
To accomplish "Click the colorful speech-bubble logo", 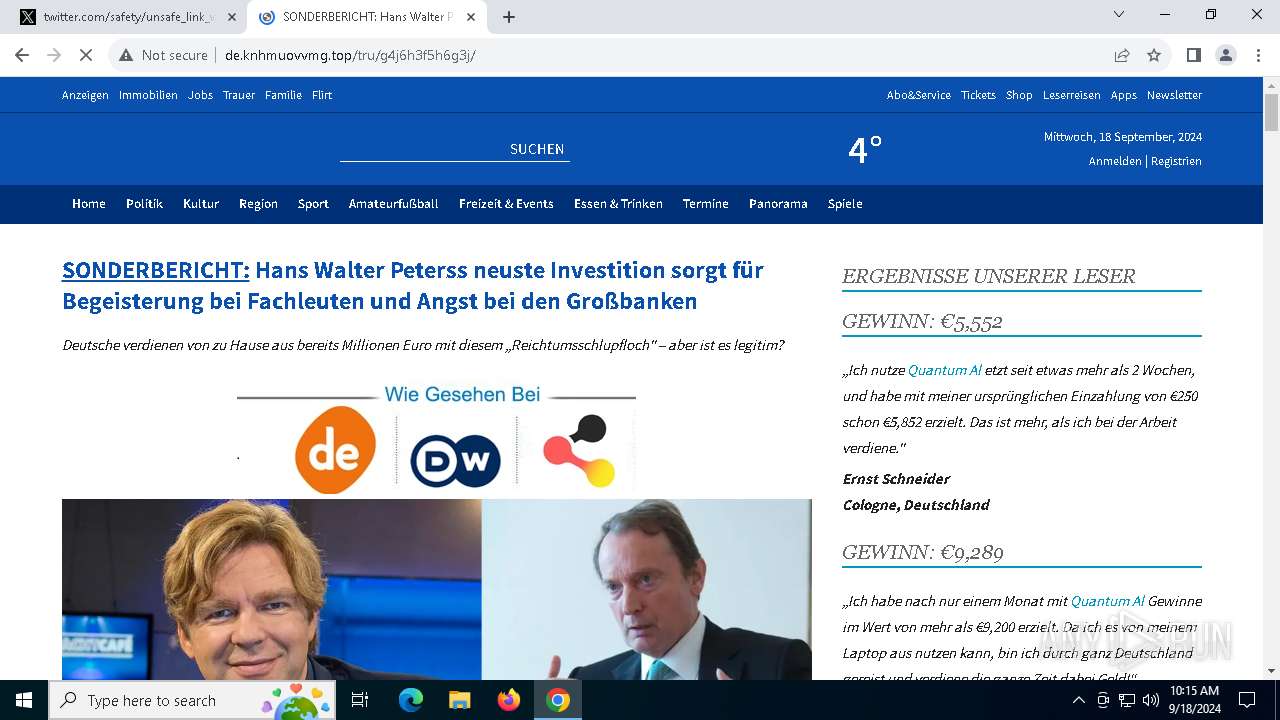I will [x=579, y=451].
